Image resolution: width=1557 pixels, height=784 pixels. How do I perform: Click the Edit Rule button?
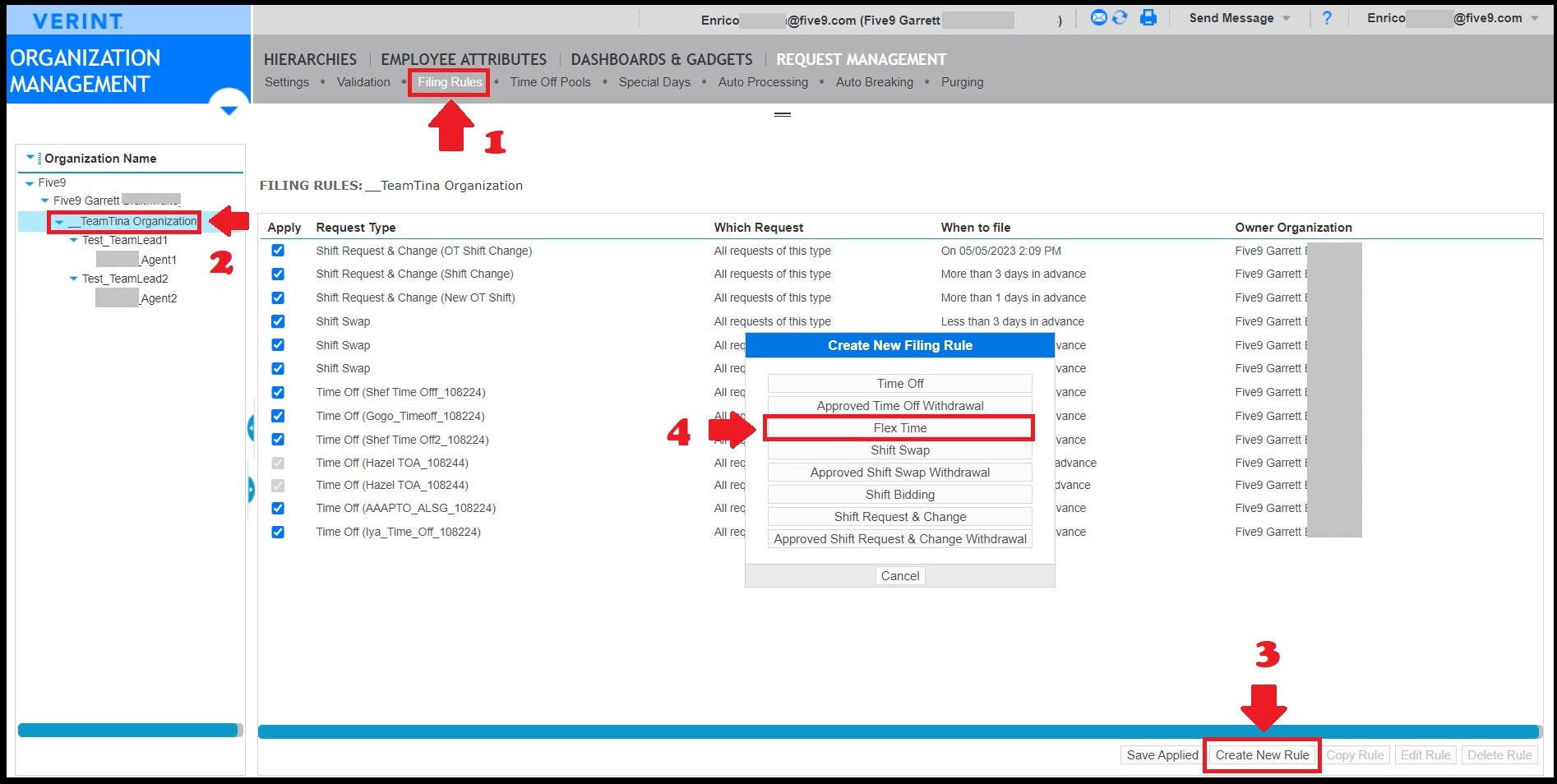pos(1425,755)
